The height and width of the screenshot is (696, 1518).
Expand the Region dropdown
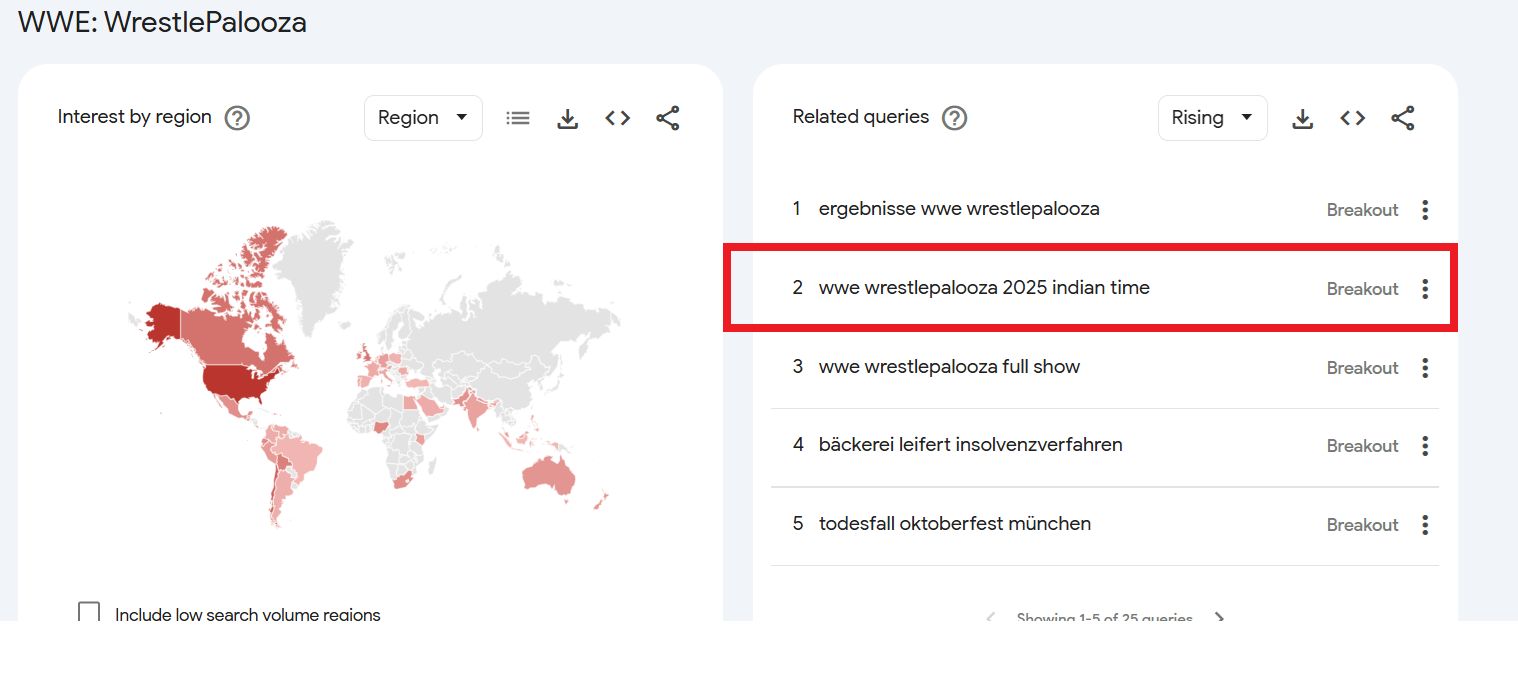pos(423,118)
